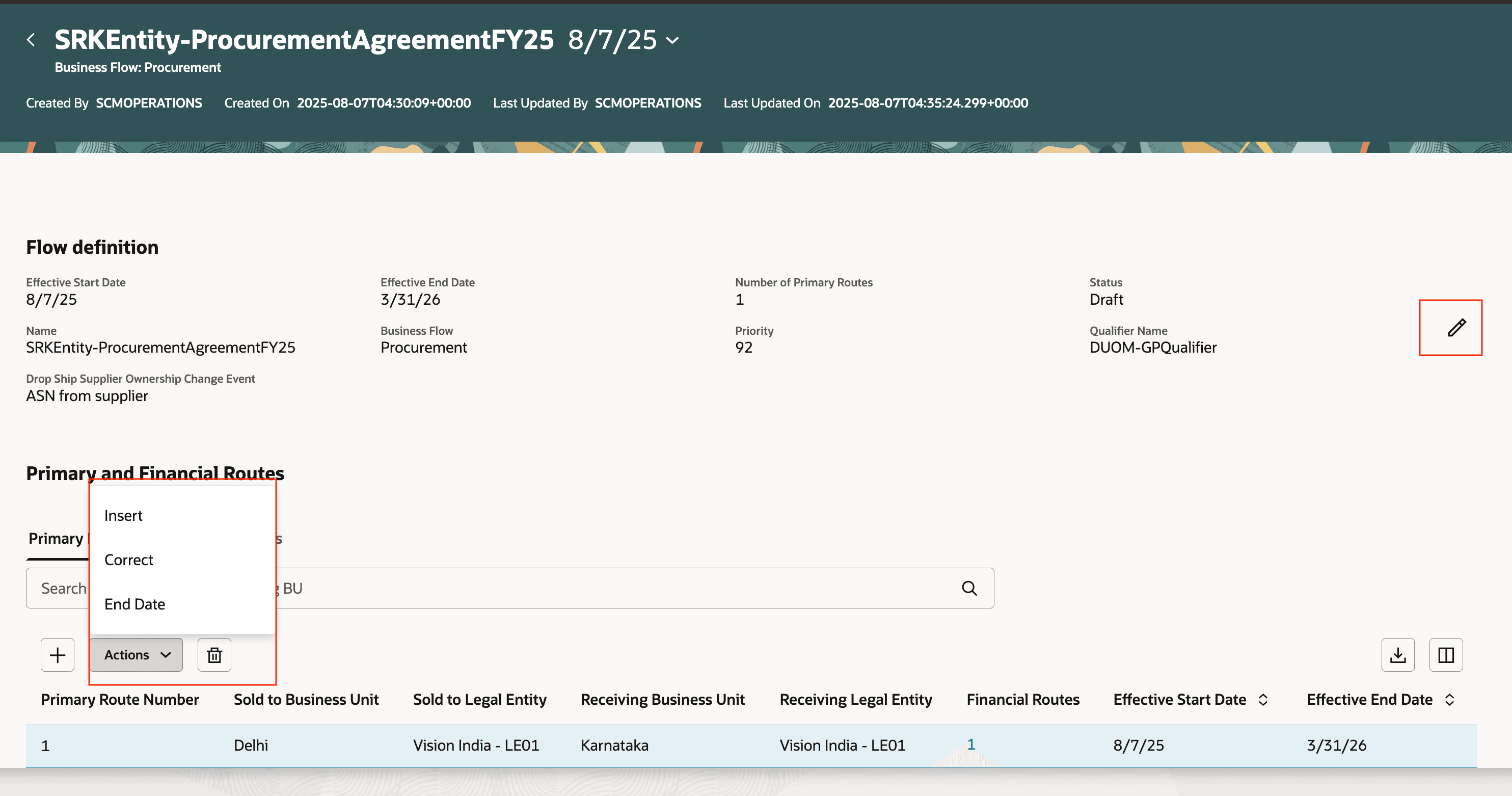
Task: Click the magnifier search icon
Action: (x=969, y=588)
